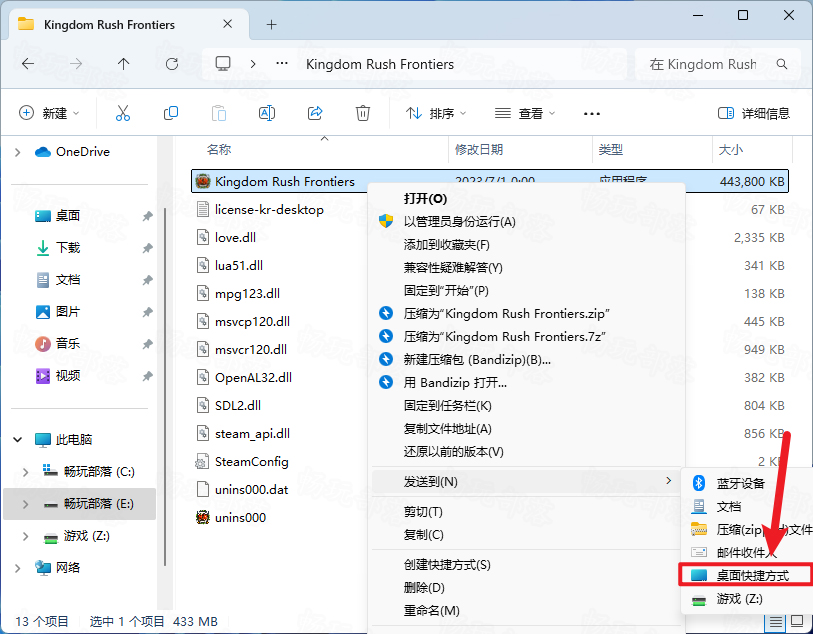813x634 pixels.
Task: Go up one folder level arrow
Action: click(123, 64)
